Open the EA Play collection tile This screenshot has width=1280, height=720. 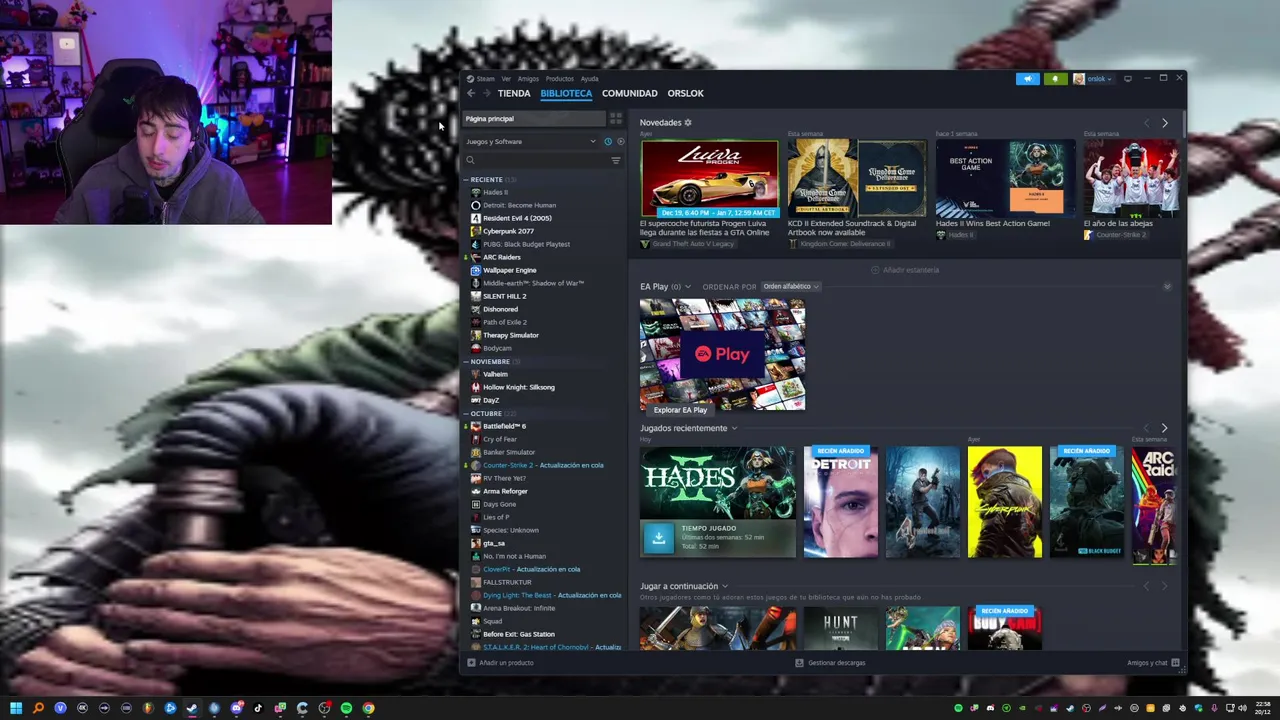tap(722, 354)
